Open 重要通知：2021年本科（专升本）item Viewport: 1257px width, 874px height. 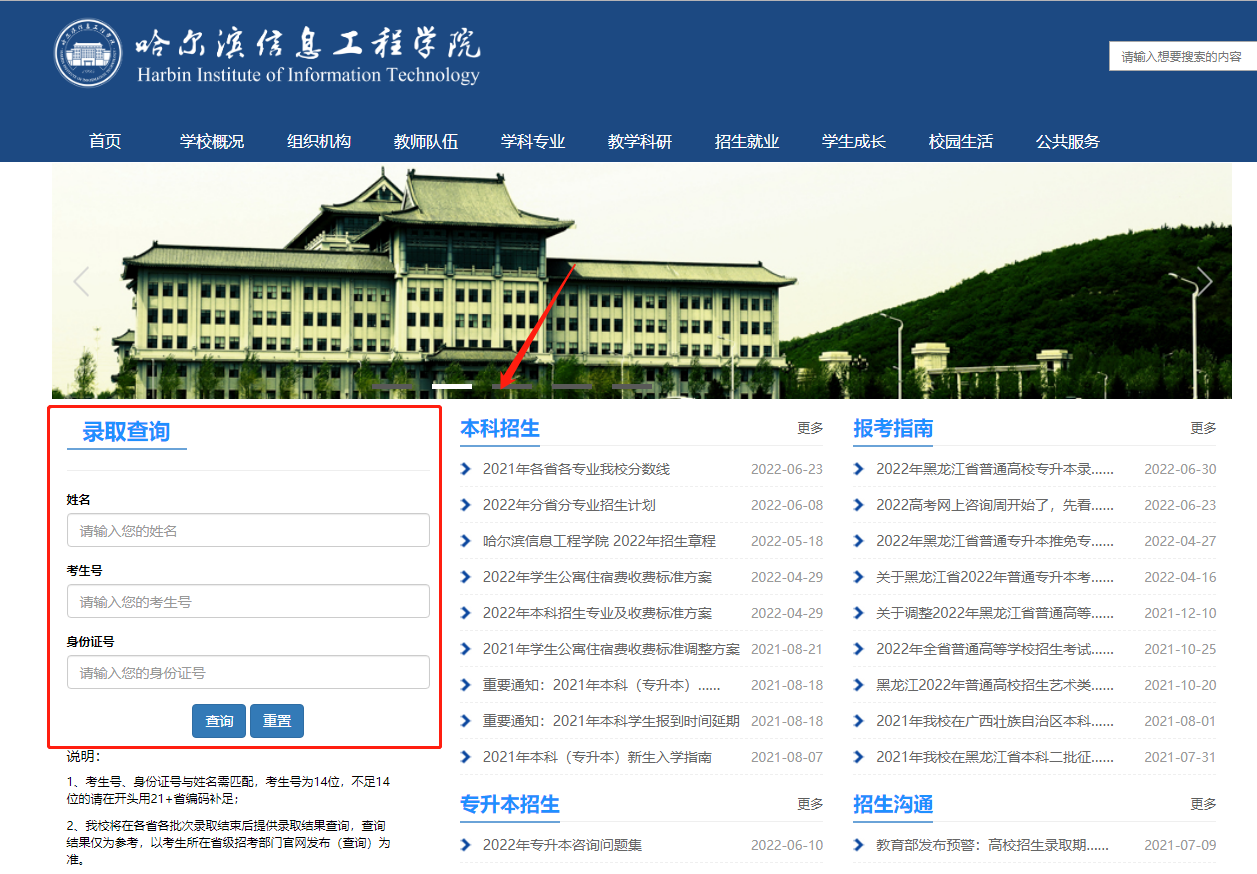pos(601,685)
